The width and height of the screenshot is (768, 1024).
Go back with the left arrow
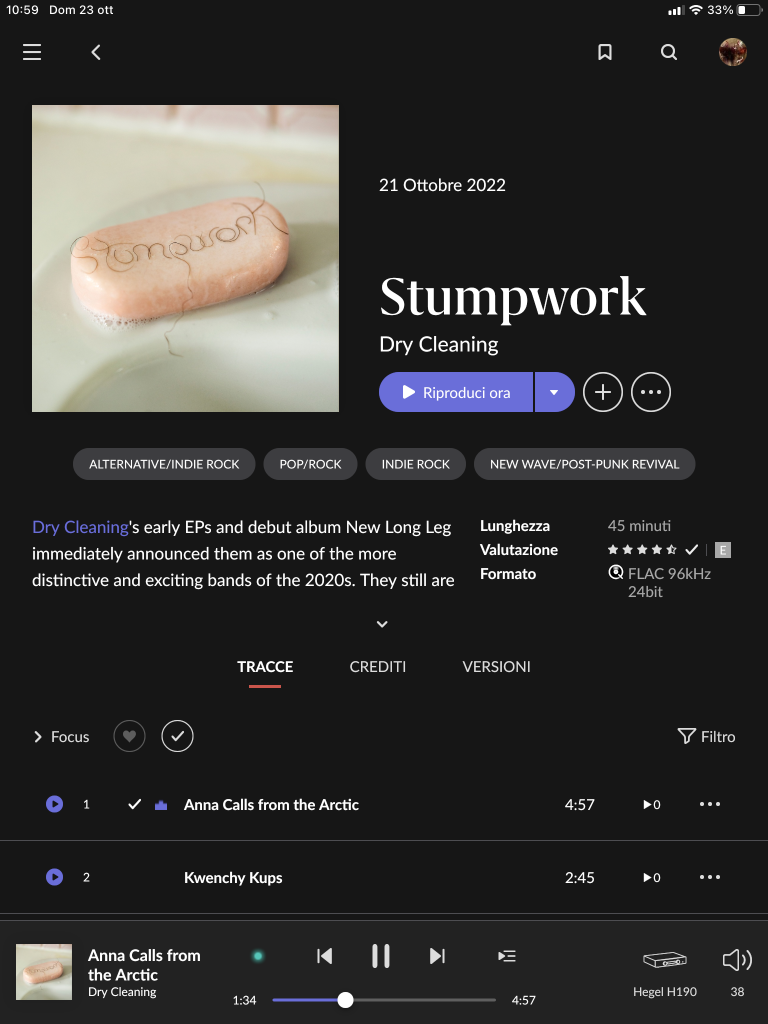point(96,52)
